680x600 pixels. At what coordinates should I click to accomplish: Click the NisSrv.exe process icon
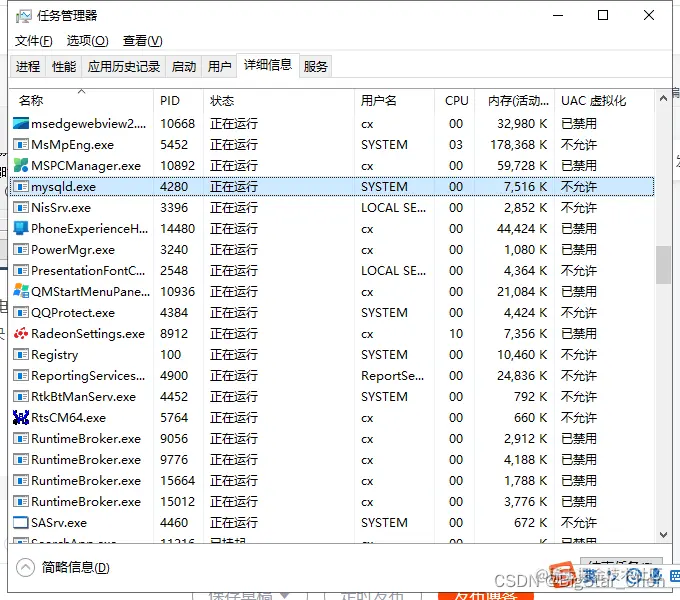pos(21,207)
